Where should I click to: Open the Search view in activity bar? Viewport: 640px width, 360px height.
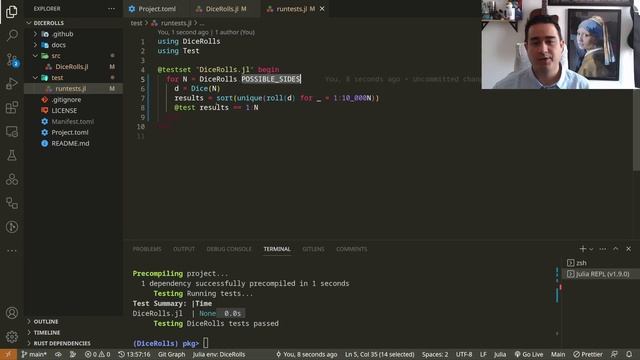(x=12, y=36)
